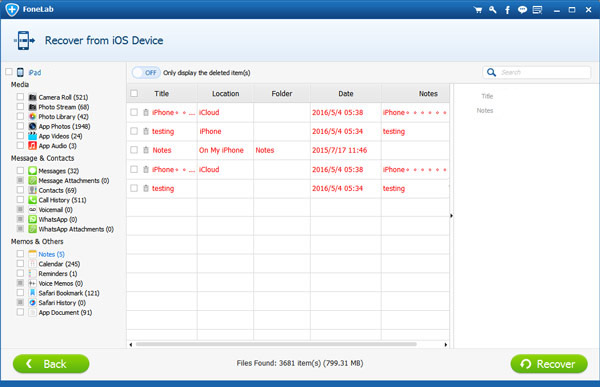Click the Notes notepad icon in sidebar
The image size is (600, 387).
coord(33,254)
